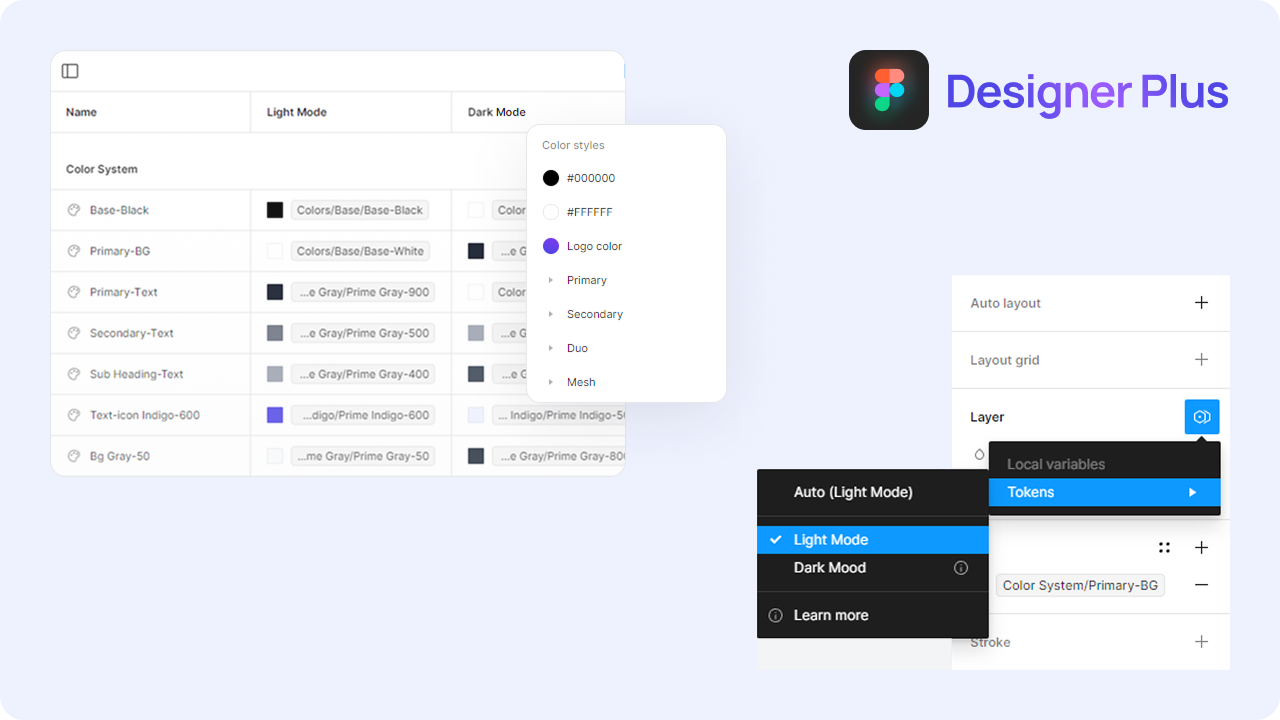Screen dimensions: 1280x720
Task: Click palette icon beside Secondary-Text
Action: pyautogui.click(x=73, y=333)
